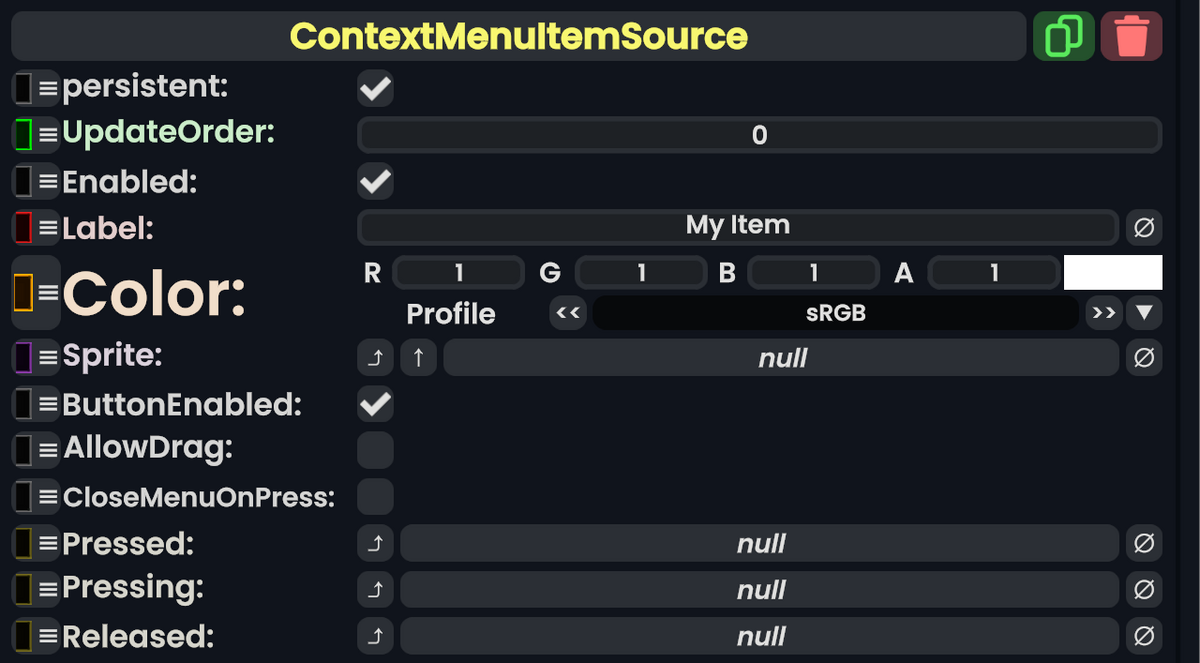1200x663 pixels.
Task: Click the ContextMenuItemSource title bar
Action: pos(517,35)
